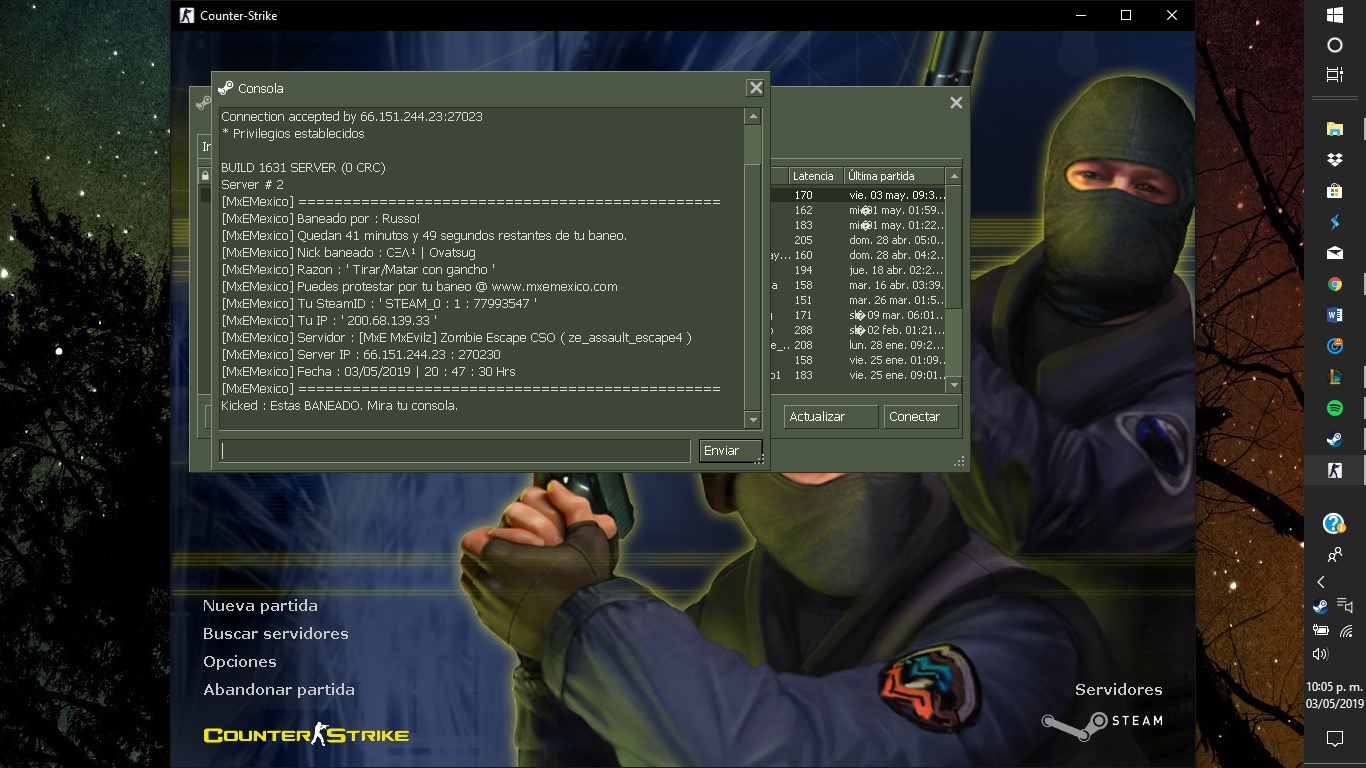Click the Consola resize grip icon beside Enviar
This screenshot has width=1366, height=768.
tap(760, 459)
